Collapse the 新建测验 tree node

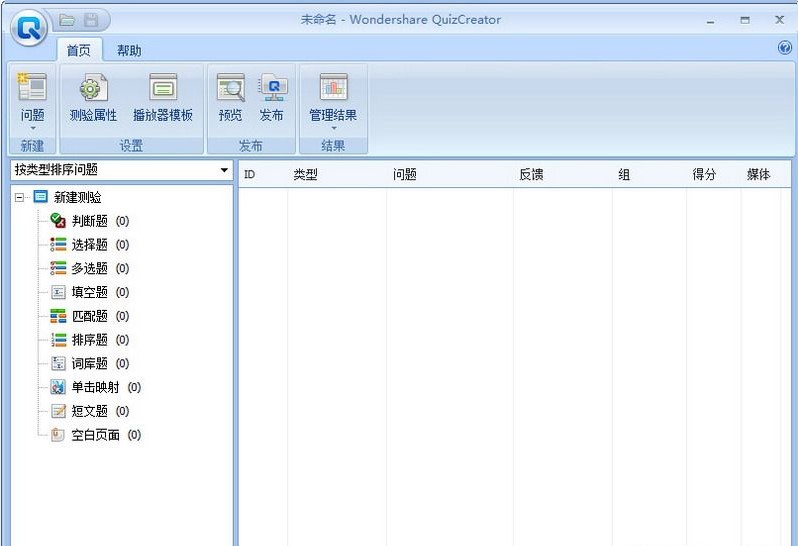[19, 197]
